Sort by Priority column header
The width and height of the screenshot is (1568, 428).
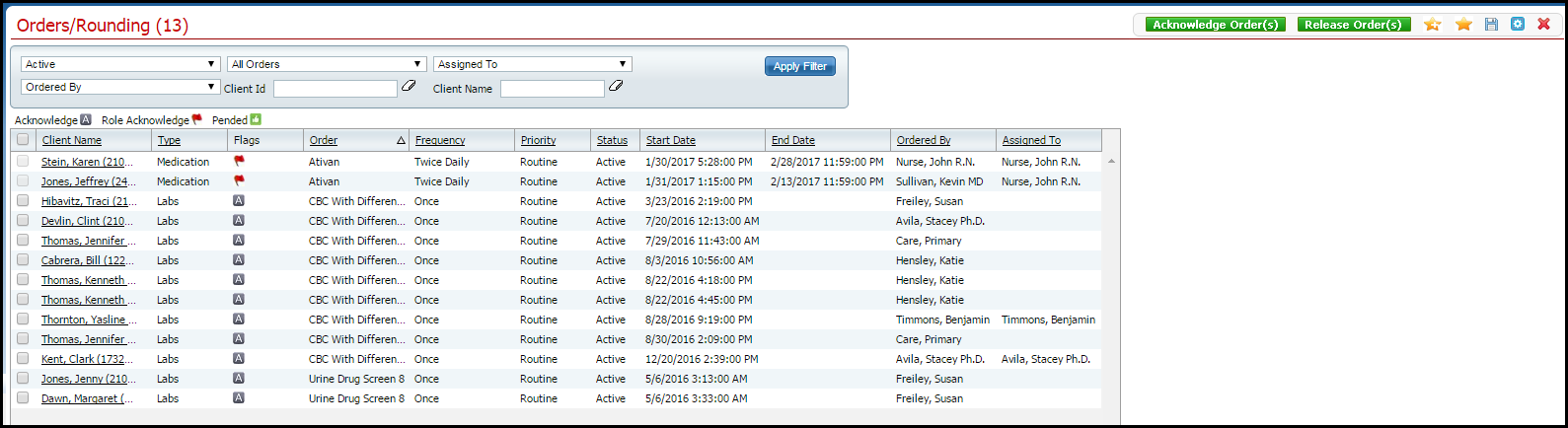(538, 140)
